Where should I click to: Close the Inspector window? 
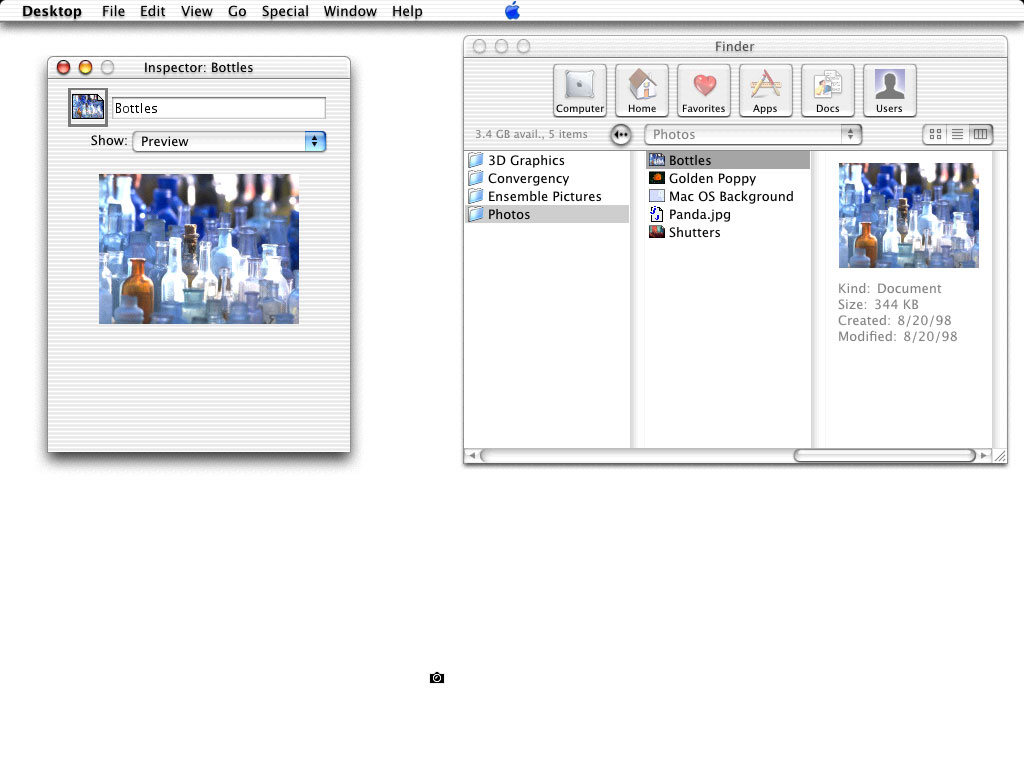[x=63, y=67]
